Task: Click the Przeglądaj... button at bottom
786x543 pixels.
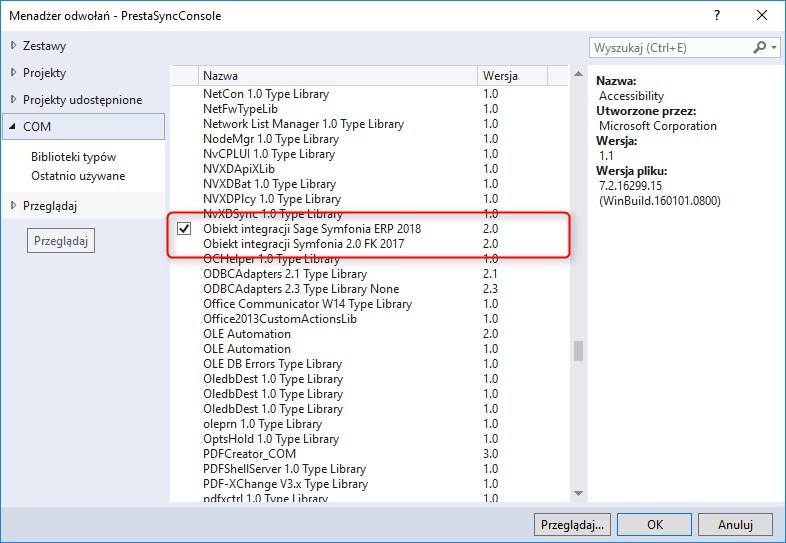Action: coord(572,525)
